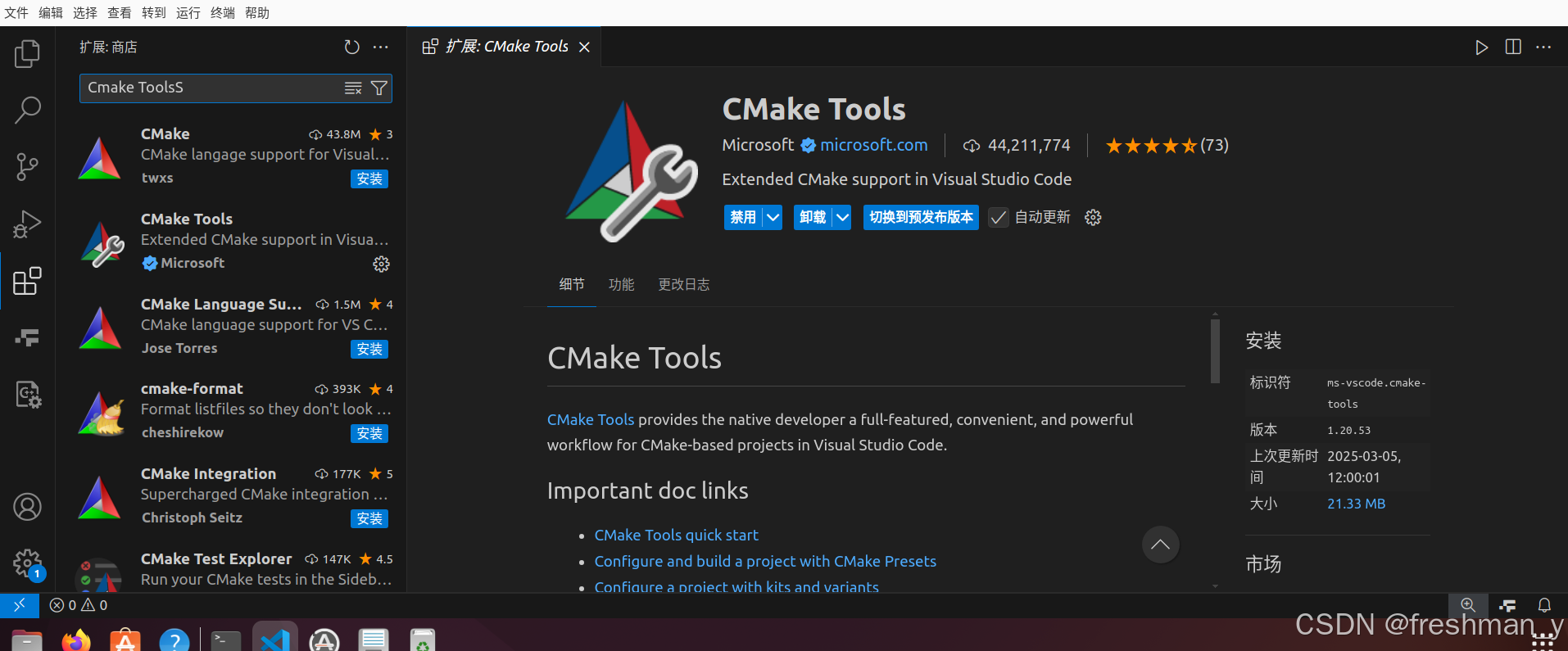The height and width of the screenshot is (651, 1568).
Task: Open Ubuntu Software from the dock
Action: (125, 640)
